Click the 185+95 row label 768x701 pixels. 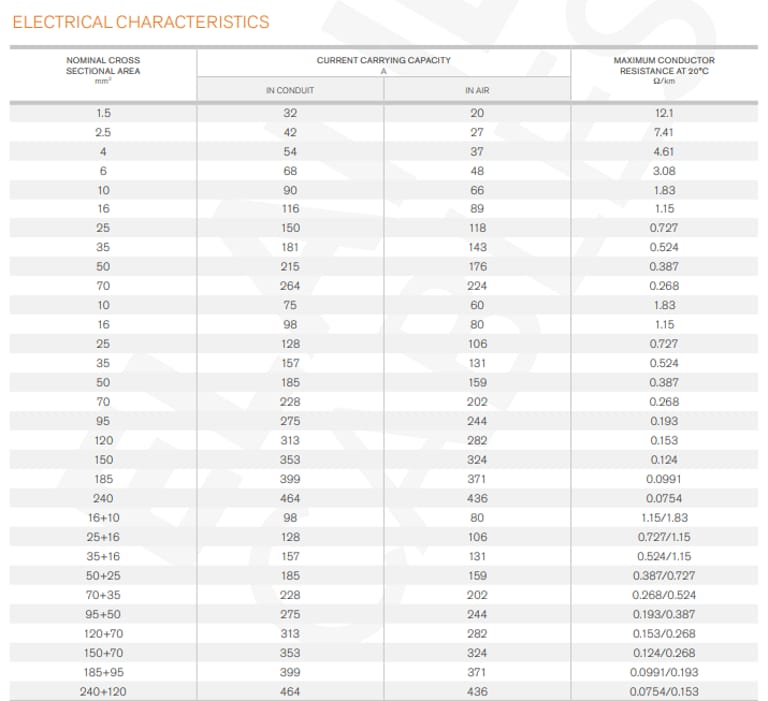103,672
